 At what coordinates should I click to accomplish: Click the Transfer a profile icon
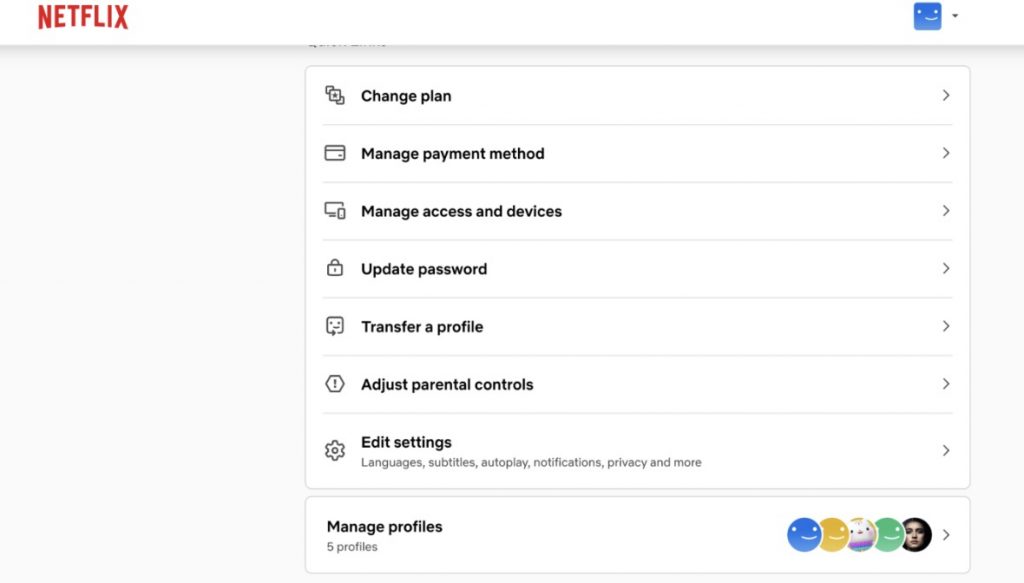pyautogui.click(x=335, y=326)
